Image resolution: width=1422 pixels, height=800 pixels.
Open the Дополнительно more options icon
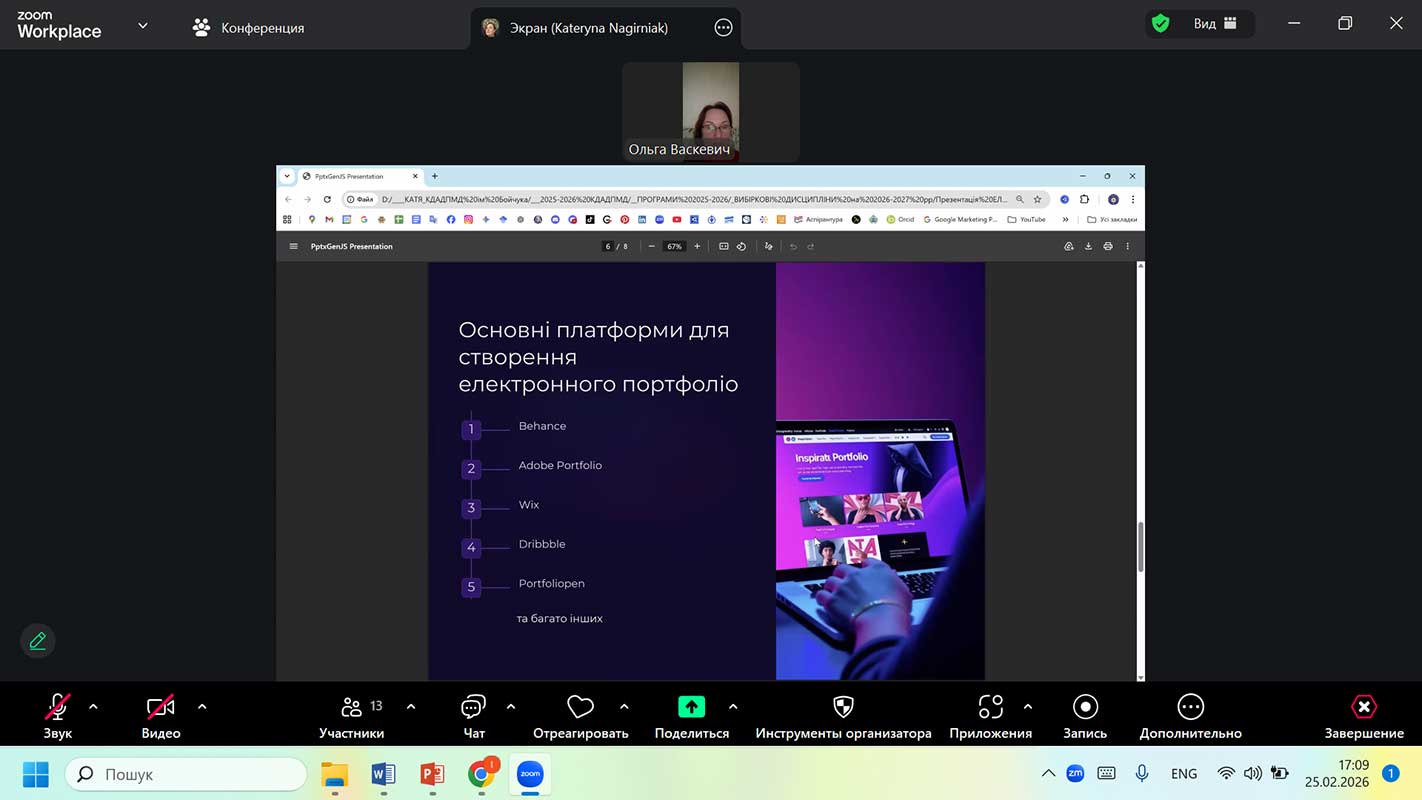(x=1190, y=708)
